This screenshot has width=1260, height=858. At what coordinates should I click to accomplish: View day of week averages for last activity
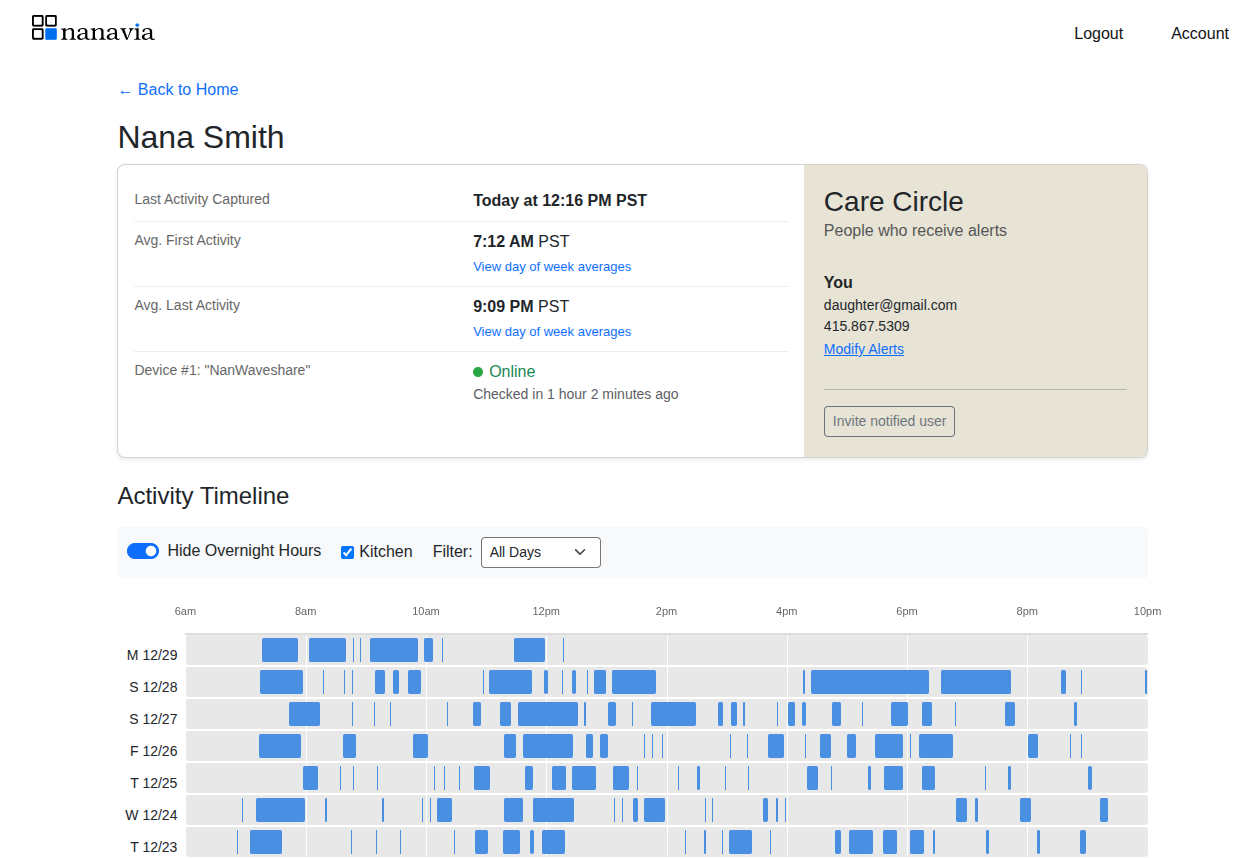click(x=552, y=331)
